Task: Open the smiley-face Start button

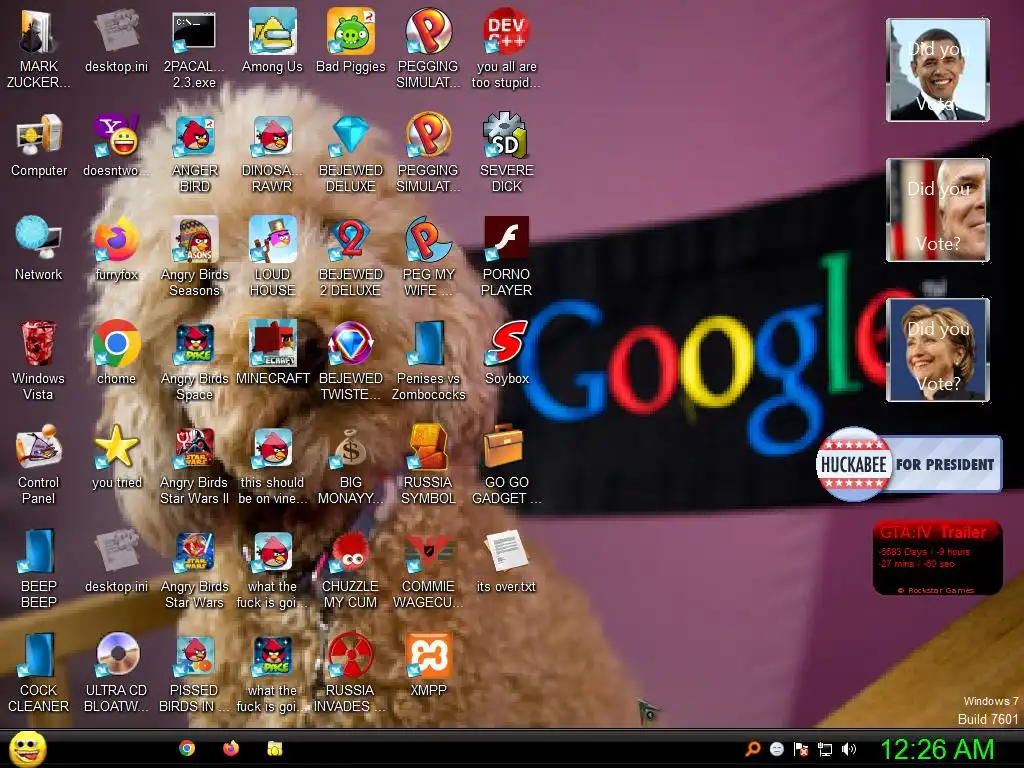Action: (27, 748)
